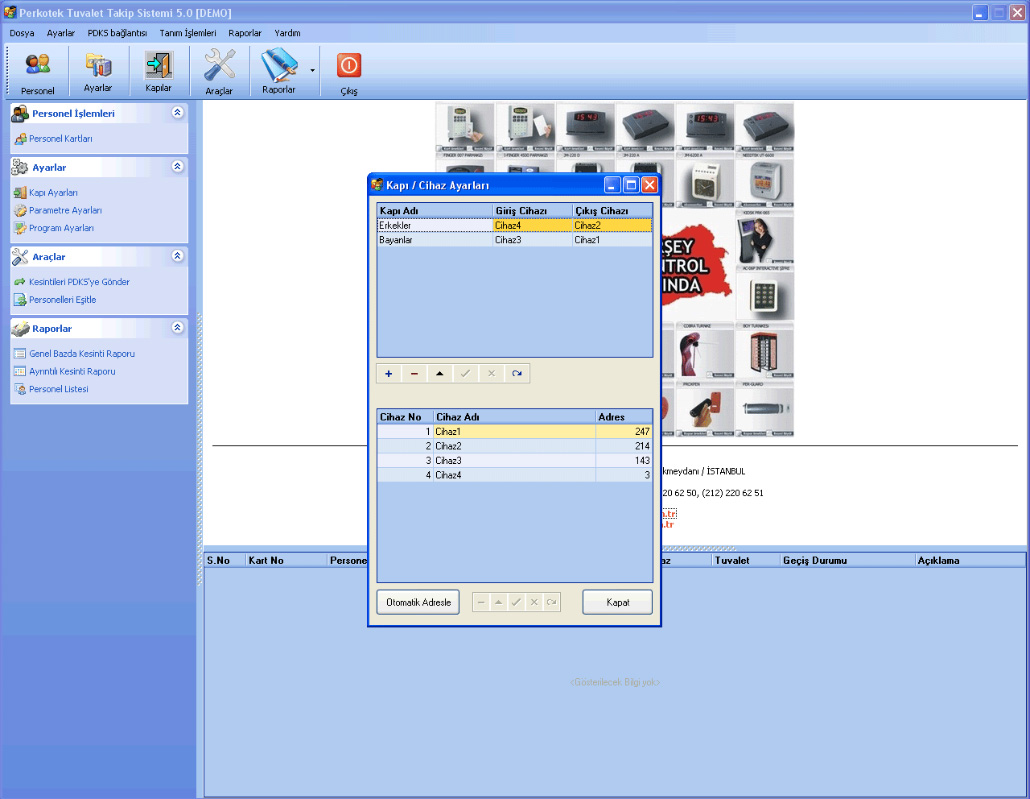Screen dimensions: 1030x799
Task: Open the PDKS bağlantısı menu
Action: pos(117,33)
